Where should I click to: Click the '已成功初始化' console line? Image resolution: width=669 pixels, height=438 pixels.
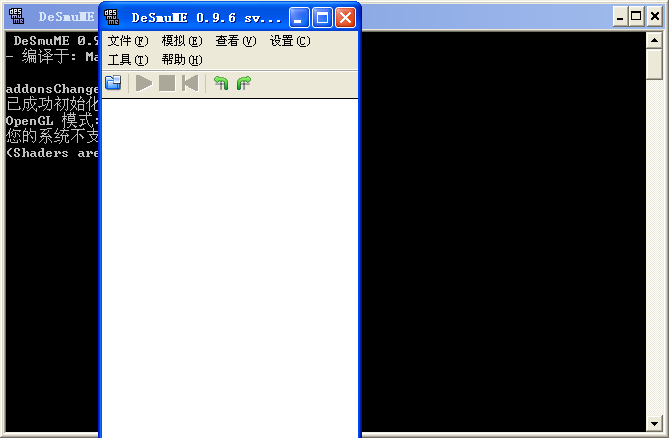pyautogui.click(x=52, y=104)
